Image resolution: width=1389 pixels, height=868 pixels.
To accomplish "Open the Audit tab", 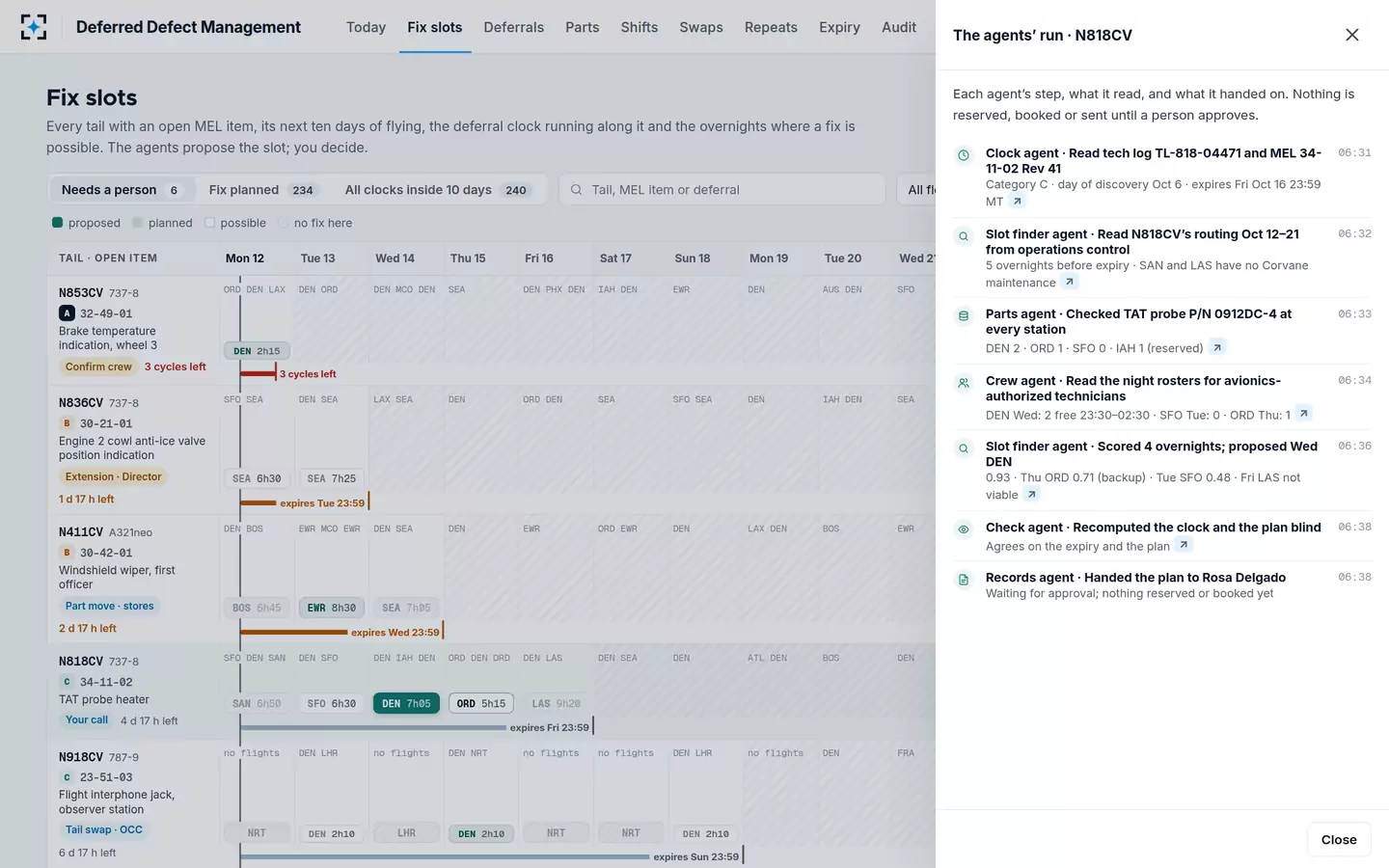I will click(899, 27).
